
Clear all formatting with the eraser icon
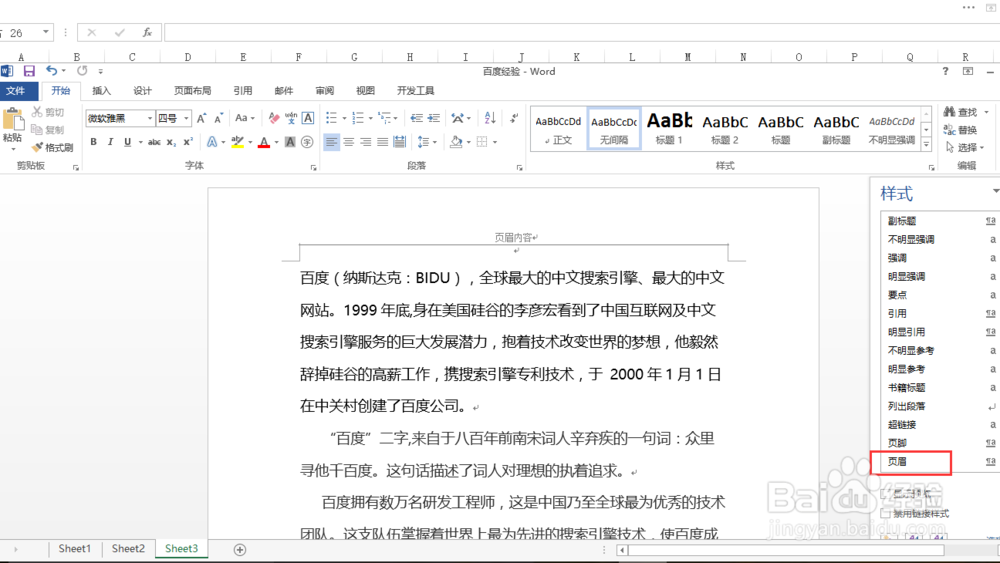274,118
